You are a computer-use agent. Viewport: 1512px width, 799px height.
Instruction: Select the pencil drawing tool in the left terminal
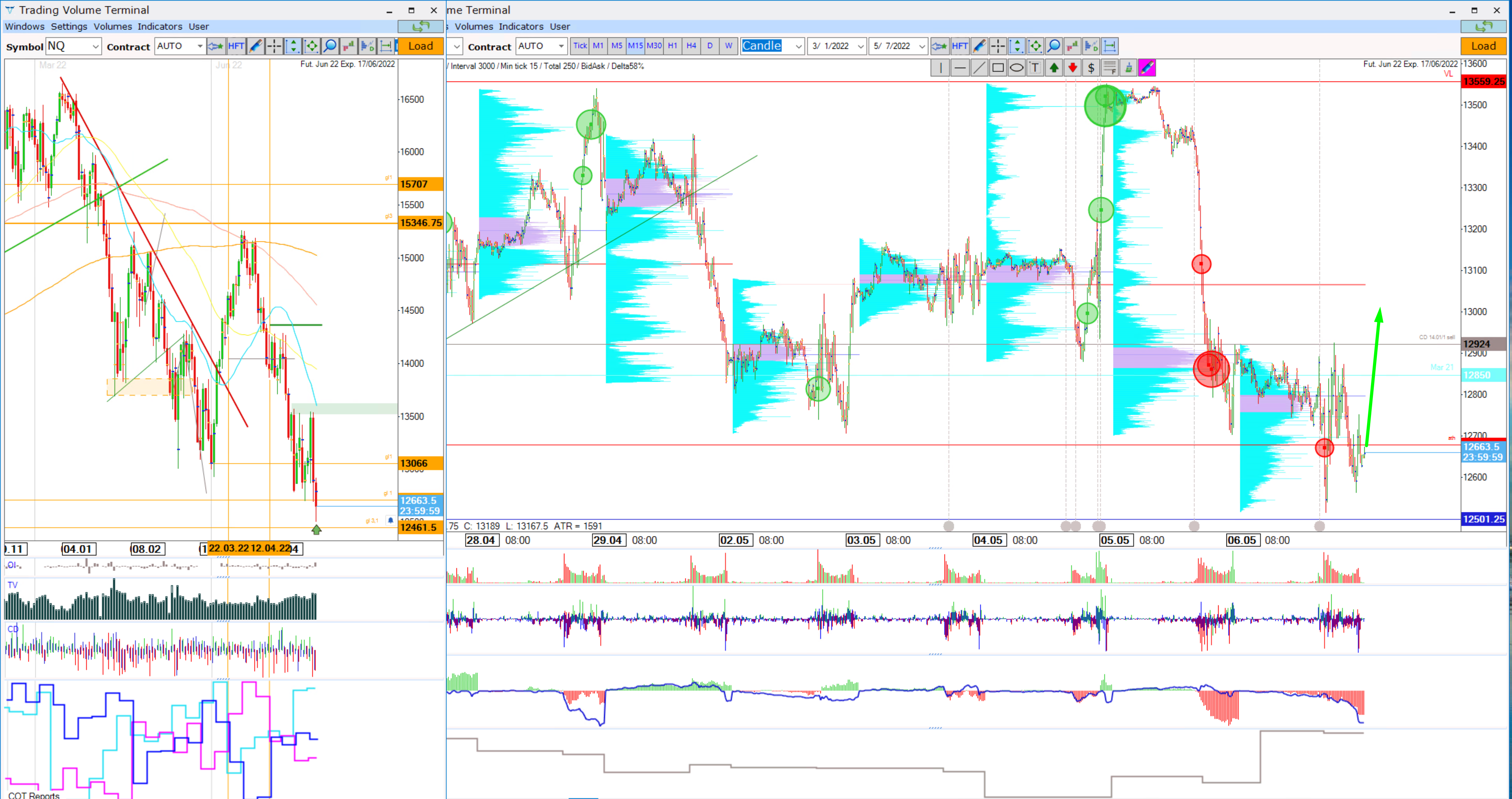[255, 46]
